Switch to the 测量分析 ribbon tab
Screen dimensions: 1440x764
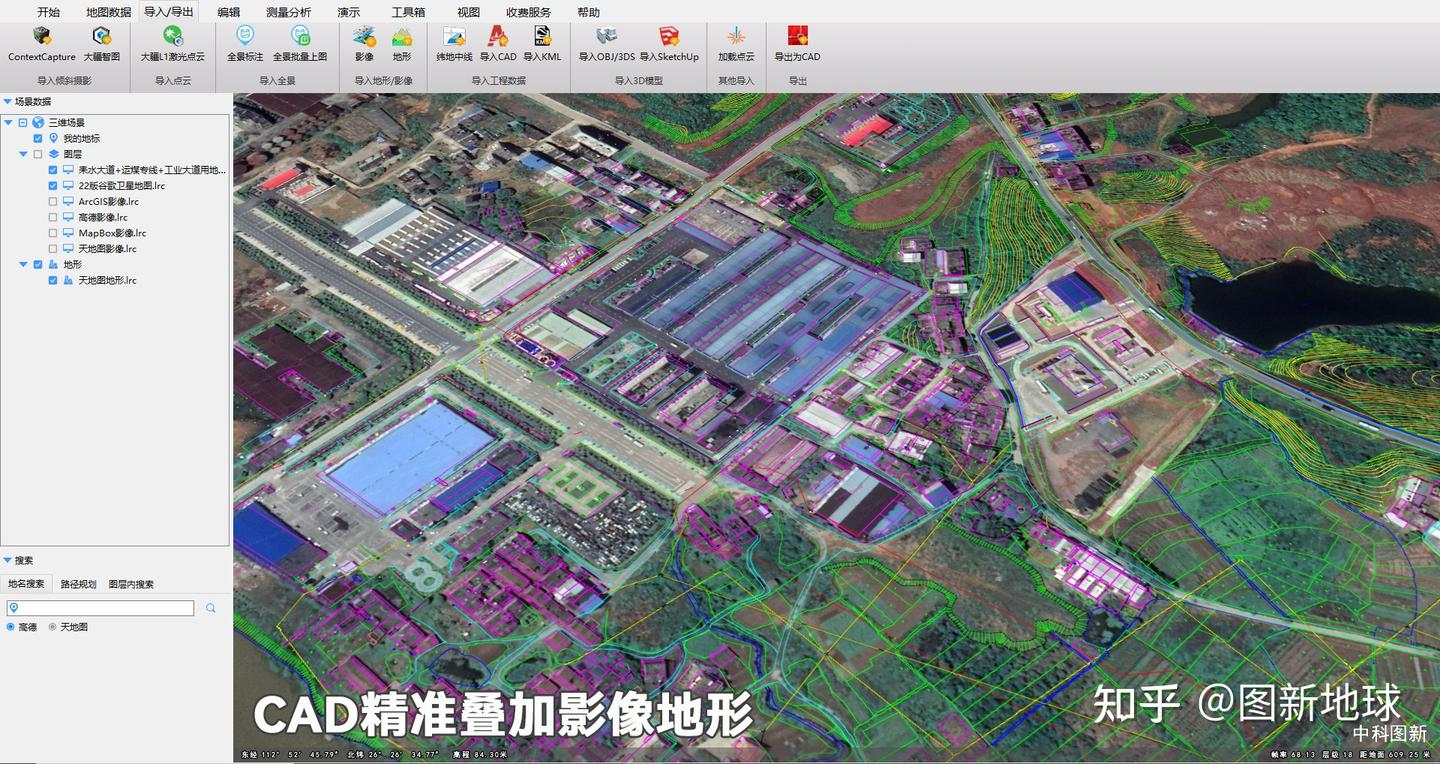pos(288,12)
